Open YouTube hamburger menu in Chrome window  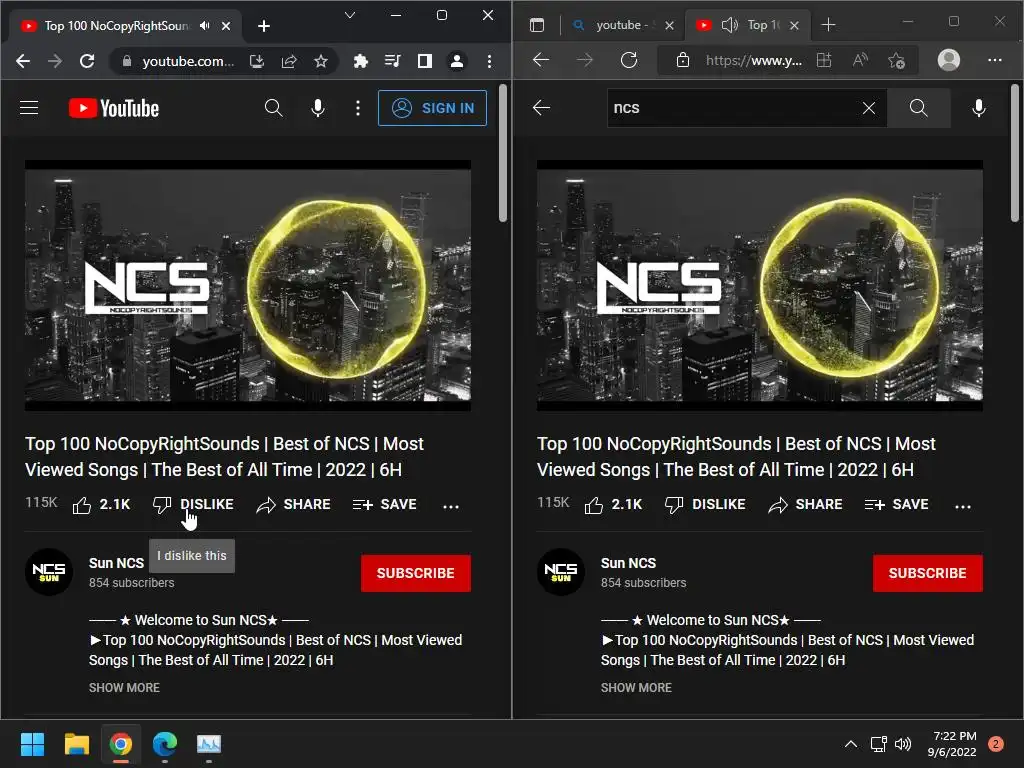pos(29,108)
